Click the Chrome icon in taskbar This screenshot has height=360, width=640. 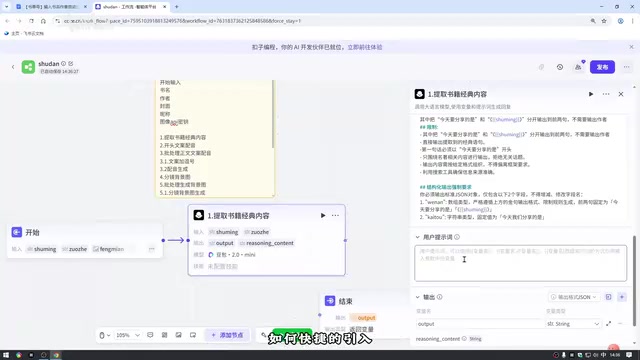coord(56,355)
